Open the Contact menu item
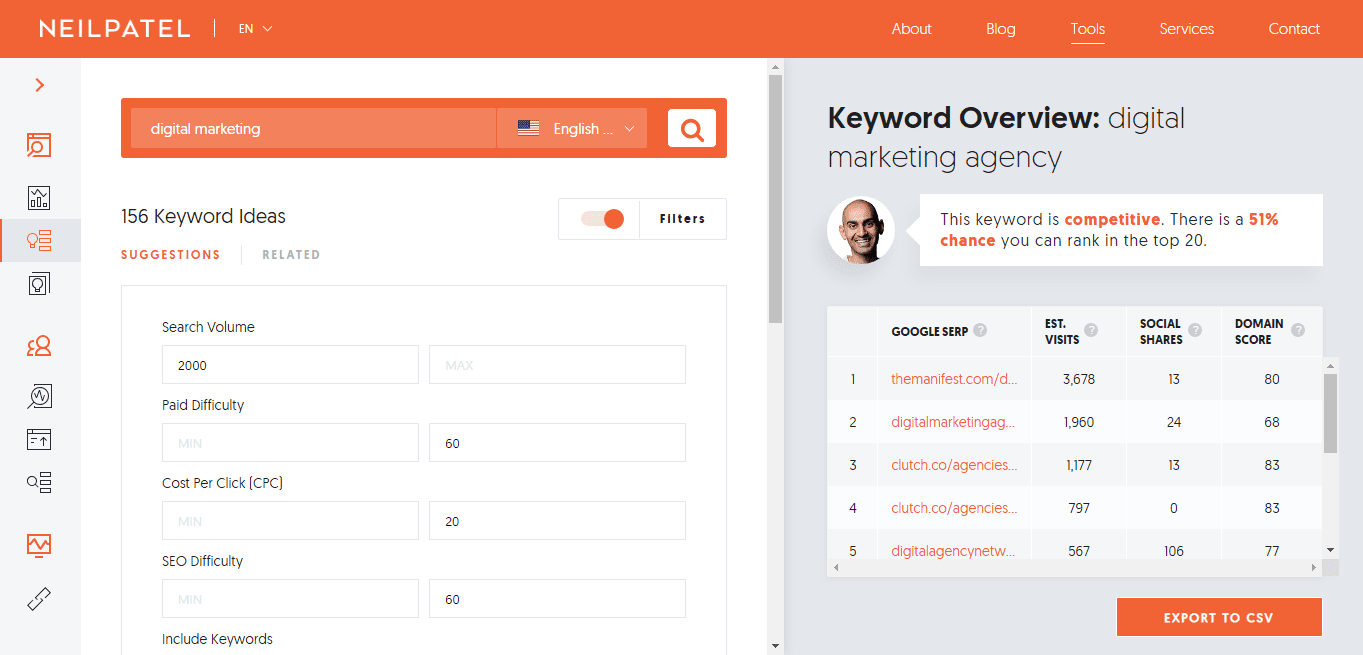 coord(1294,29)
